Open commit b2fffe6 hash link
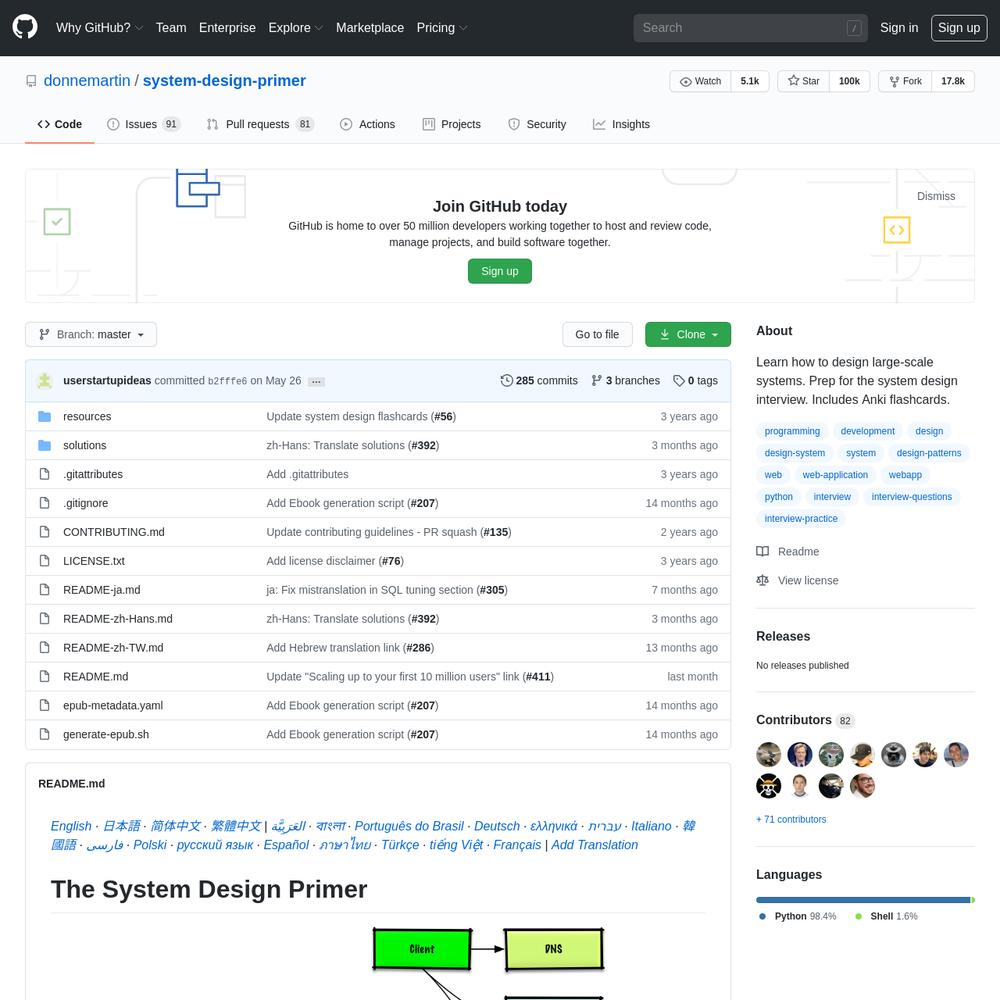Image resolution: width=1000 pixels, height=1000 pixels. click(x=227, y=381)
